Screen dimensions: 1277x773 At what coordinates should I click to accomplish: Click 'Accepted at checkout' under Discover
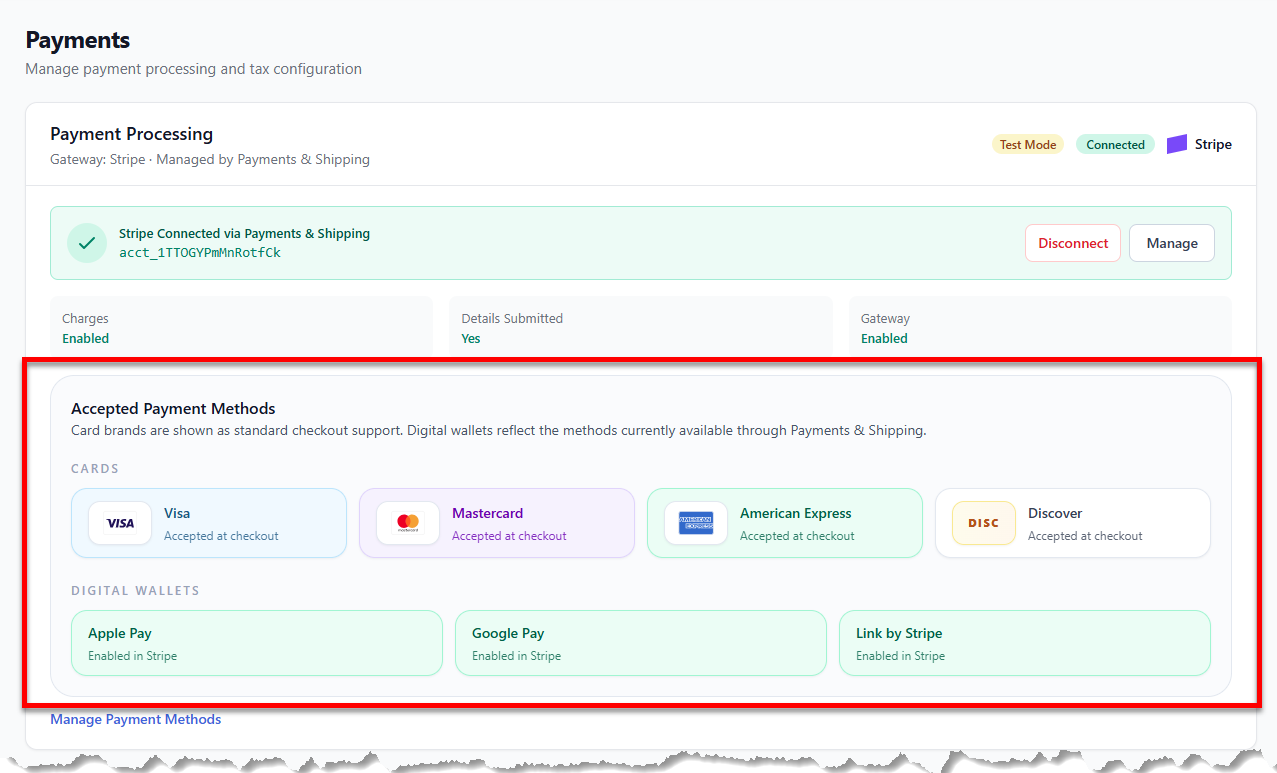1085,536
